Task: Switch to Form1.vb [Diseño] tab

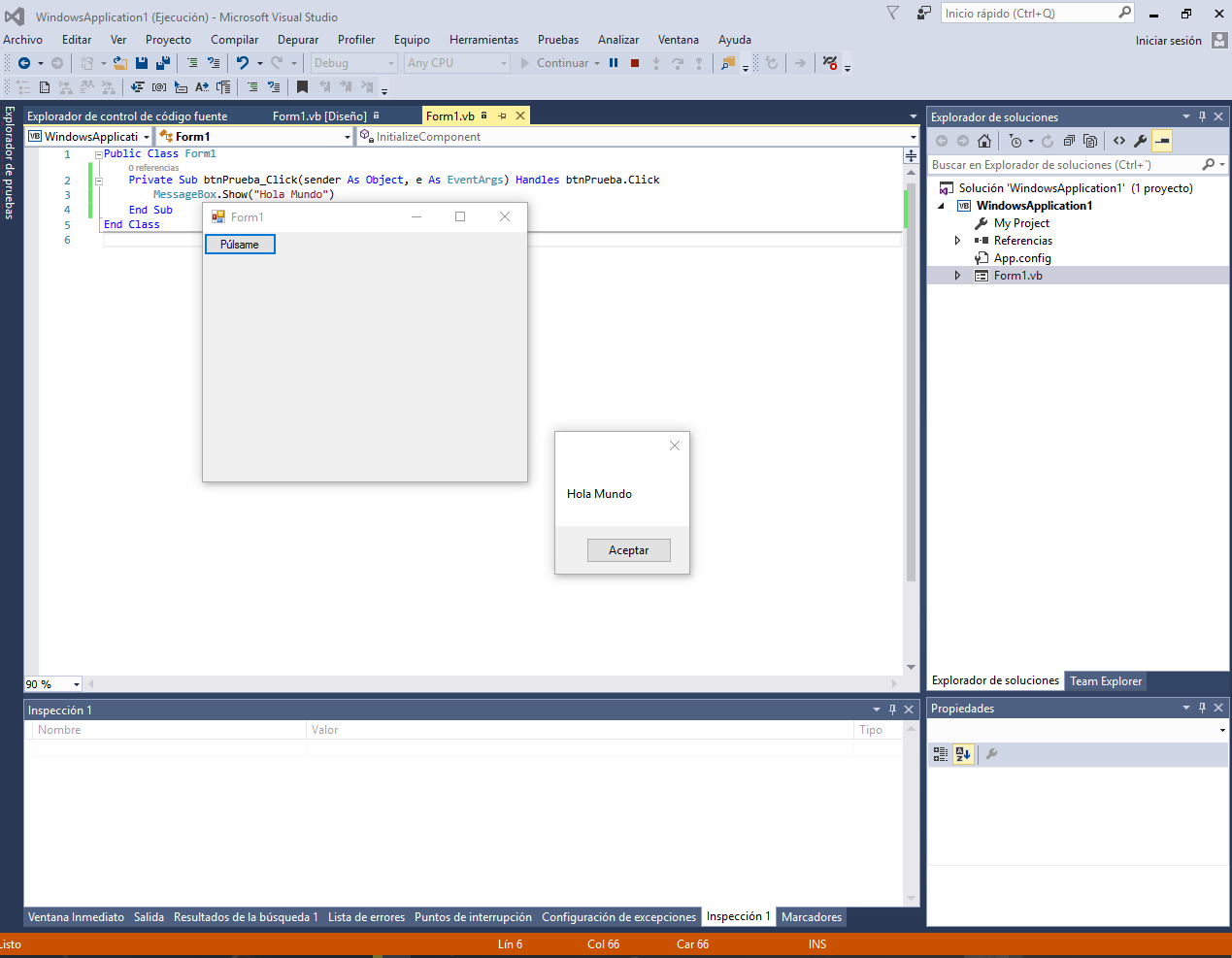Action: pos(319,116)
